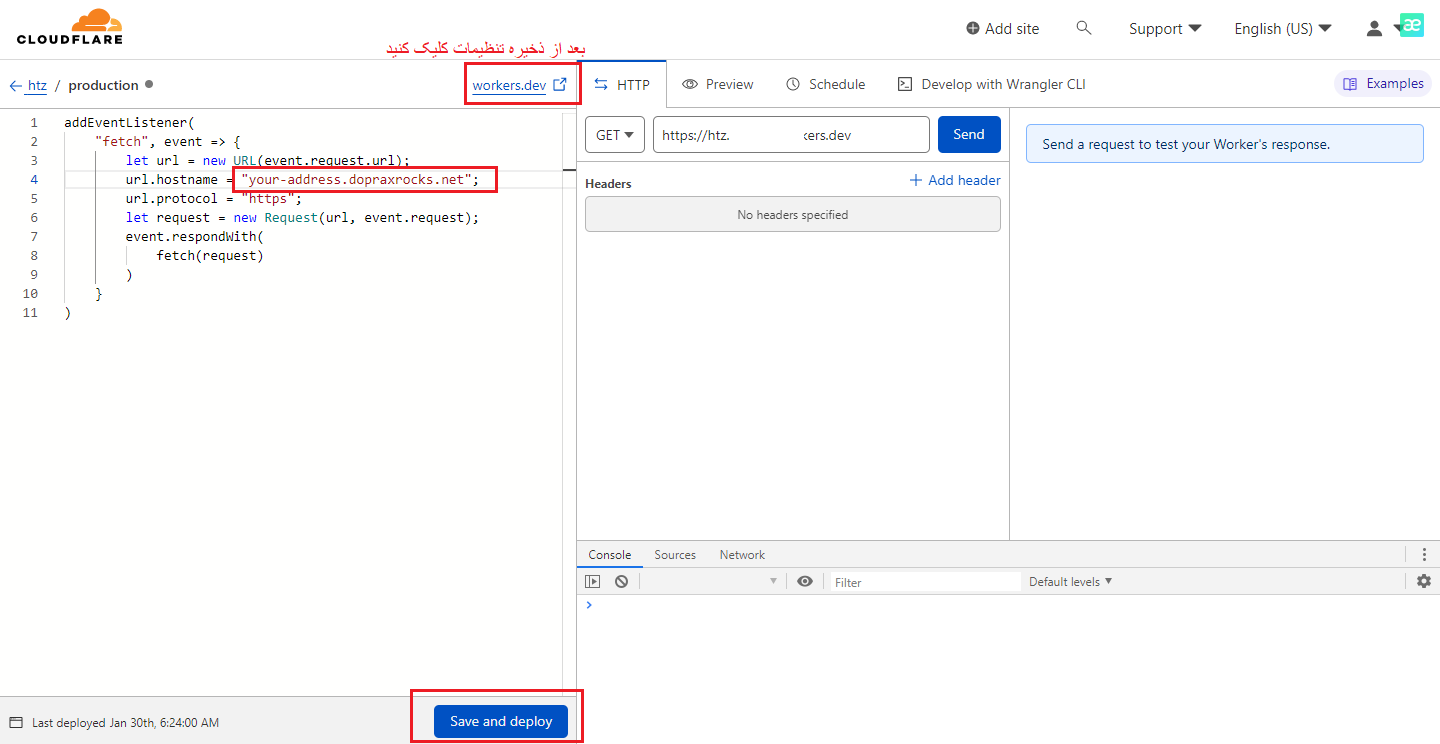
Task: Click the console prompt chevron
Action: pyautogui.click(x=589, y=605)
